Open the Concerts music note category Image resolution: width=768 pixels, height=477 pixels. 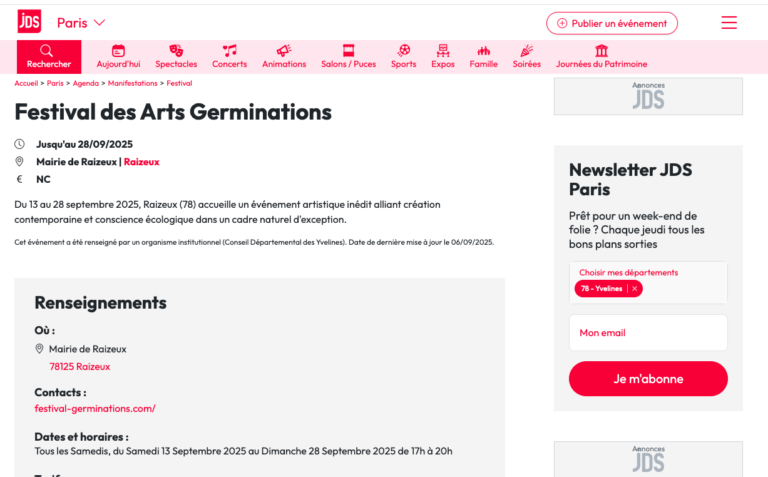[x=229, y=50]
